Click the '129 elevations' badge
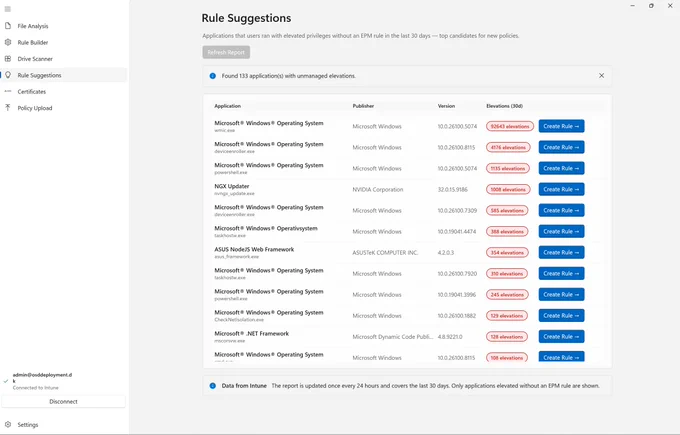 pyautogui.click(x=507, y=316)
